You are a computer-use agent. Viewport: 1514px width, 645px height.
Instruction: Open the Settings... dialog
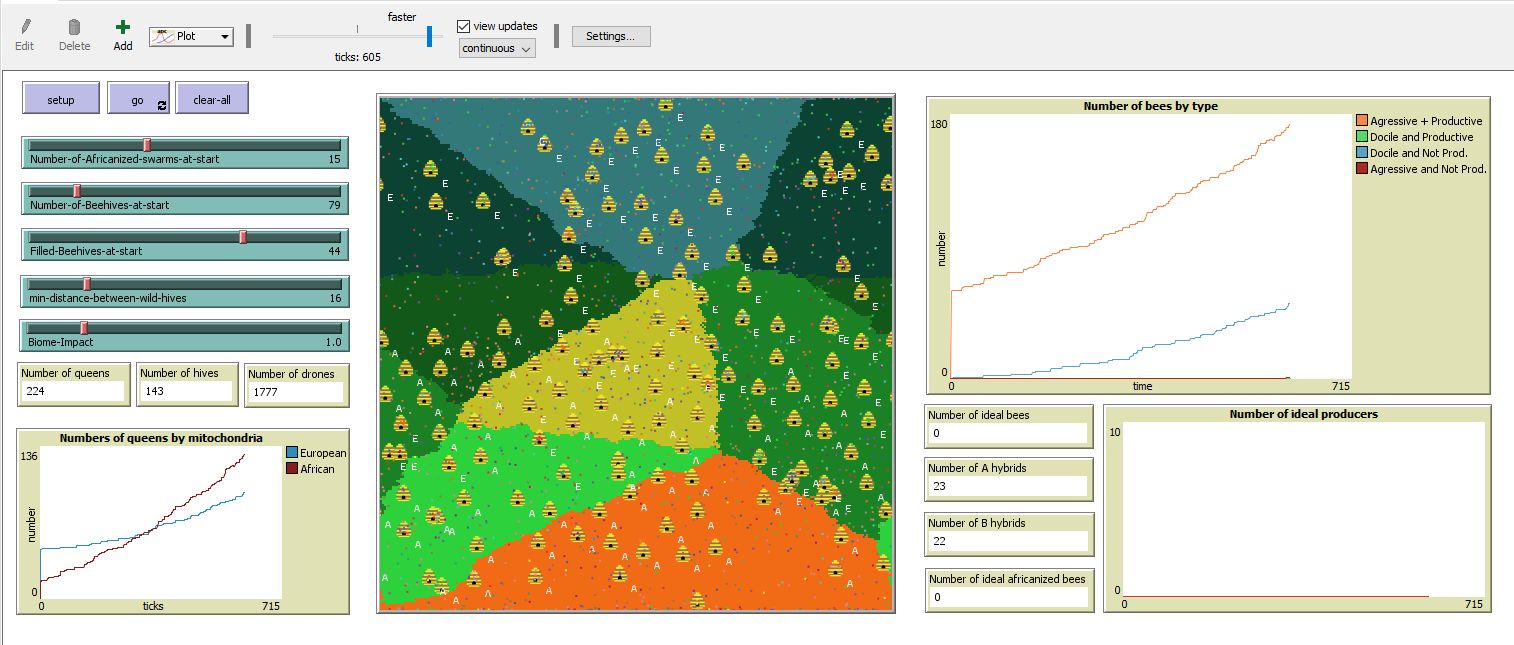pos(610,36)
